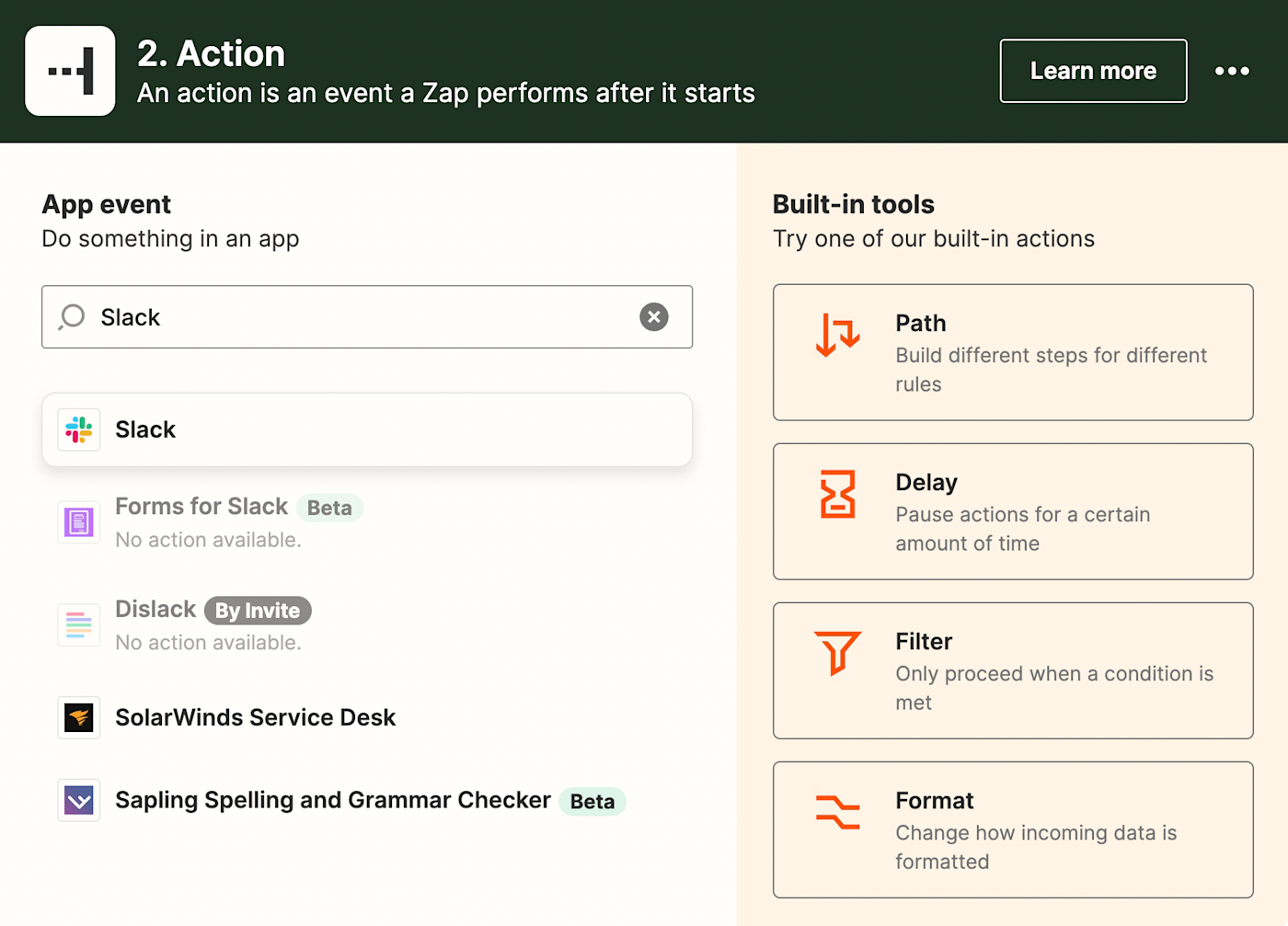
Task: Clear the Slack search text
Action: pyautogui.click(x=654, y=317)
